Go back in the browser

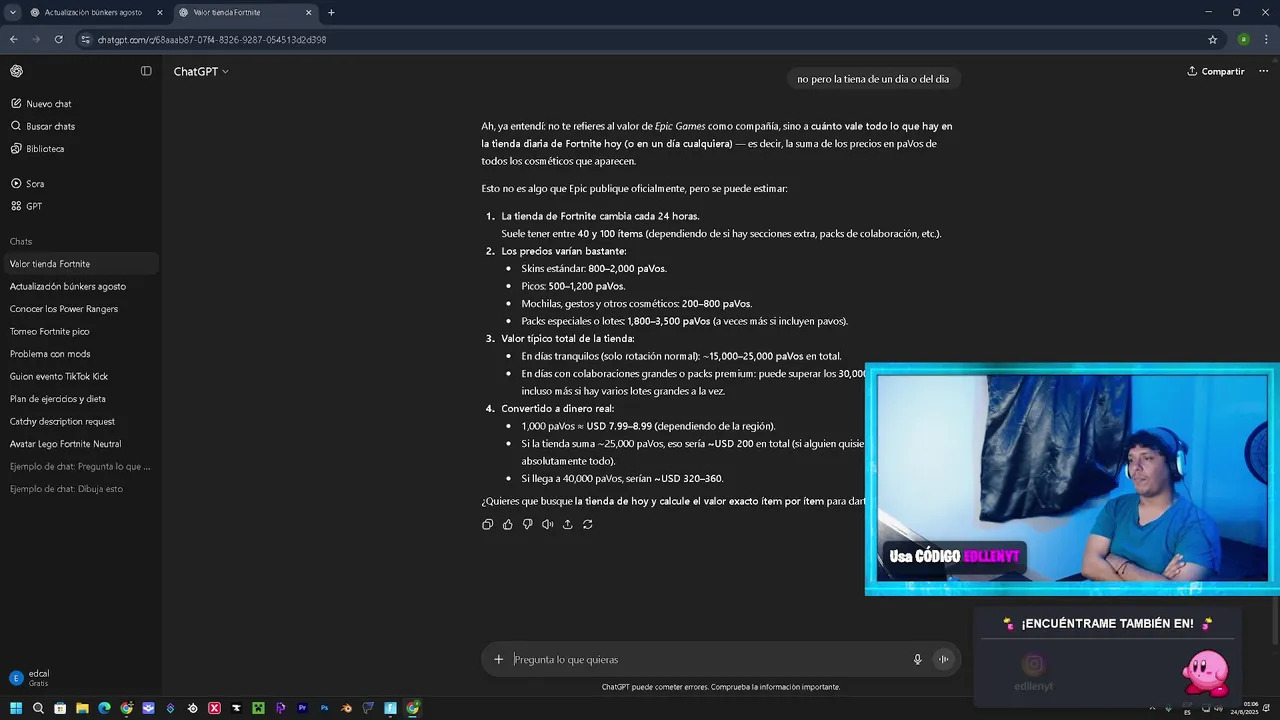13,39
